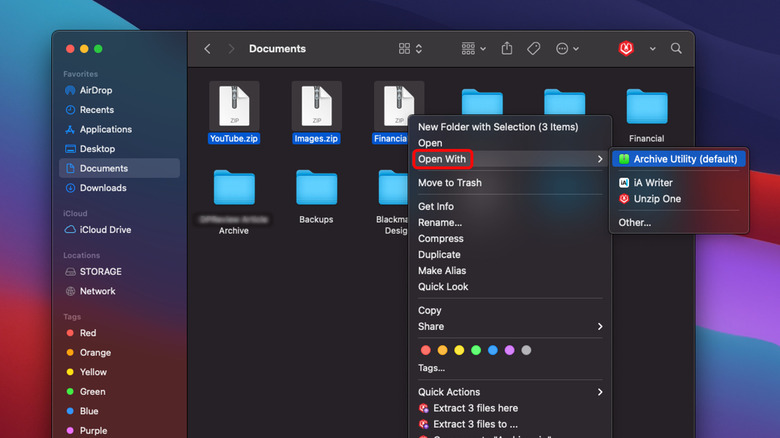Choose Open With in context menu
The height and width of the screenshot is (438, 780).
click(x=443, y=159)
